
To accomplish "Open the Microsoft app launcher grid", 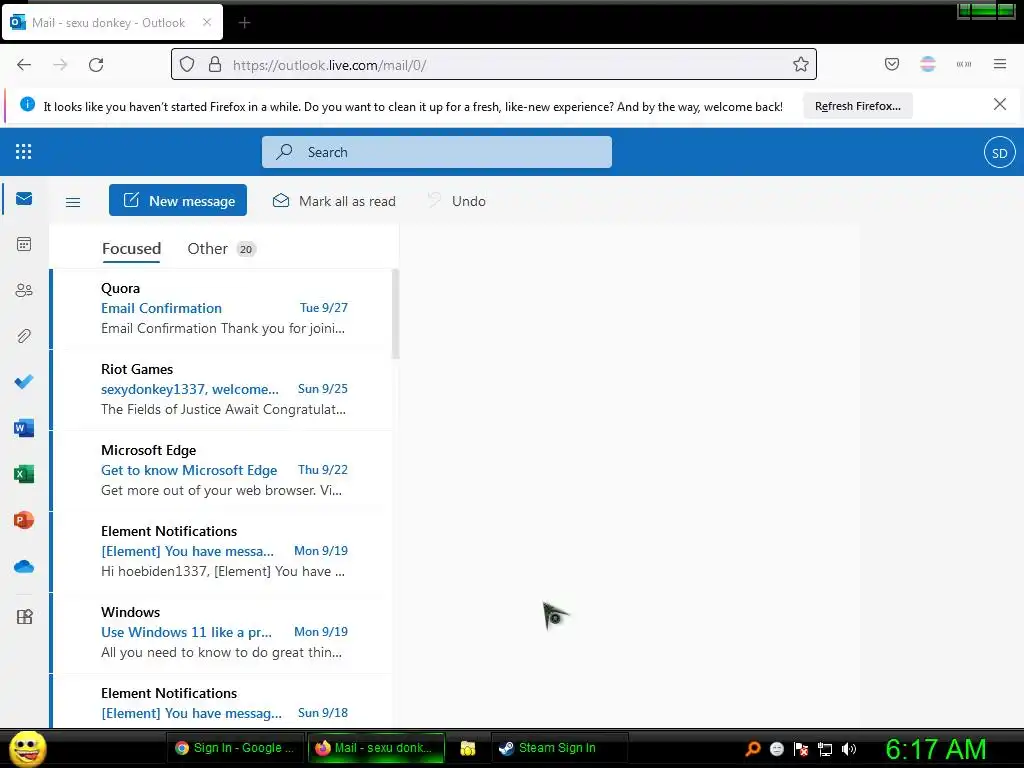I will coord(24,152).
